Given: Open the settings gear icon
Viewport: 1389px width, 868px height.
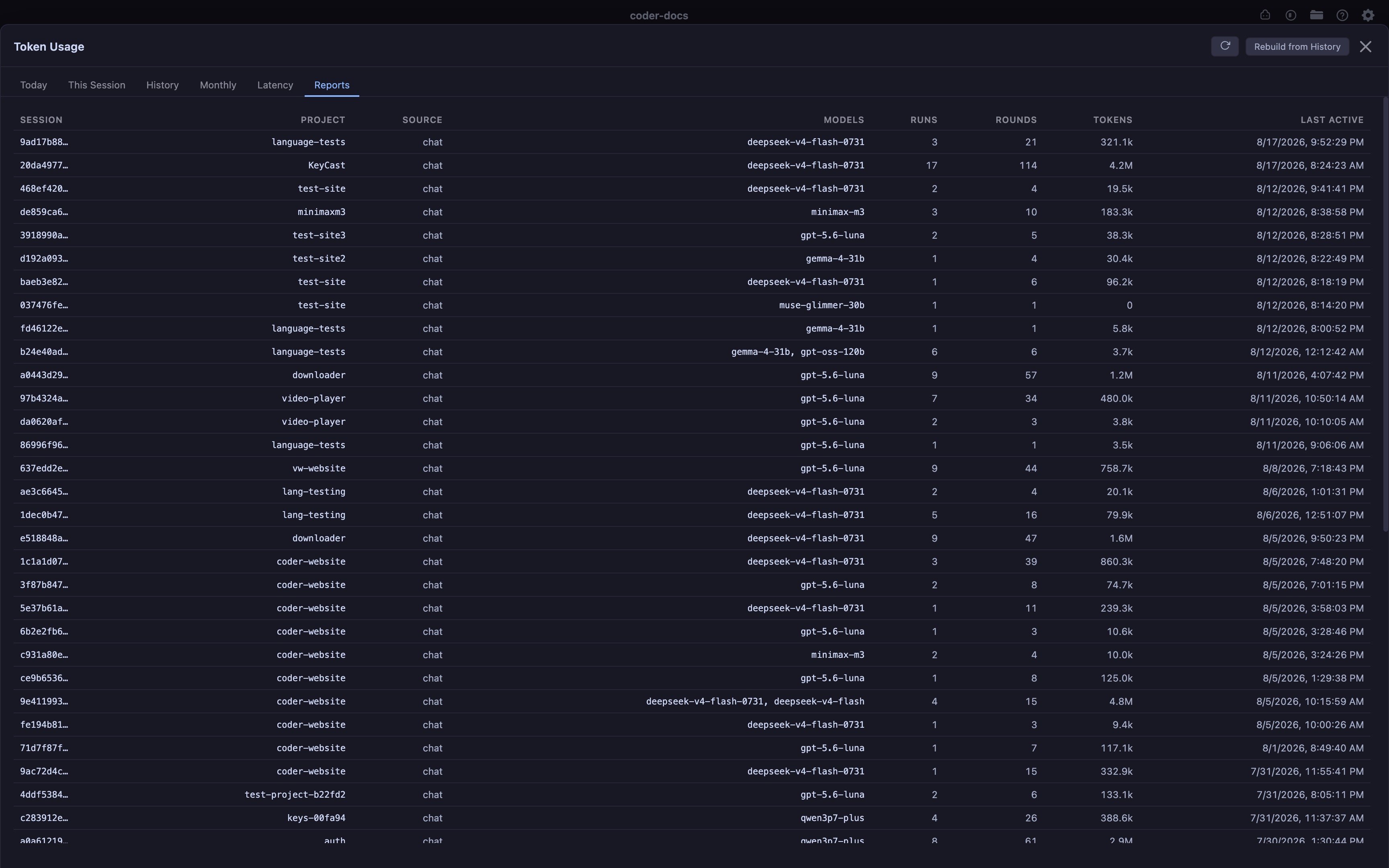Looking at the screenshot, I should [1368, 16].
